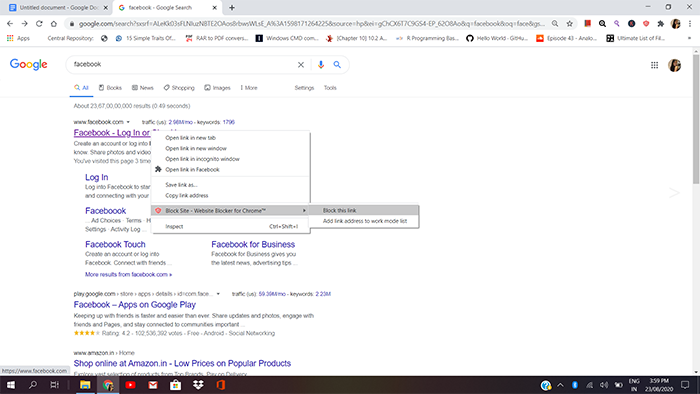700x394 pixels.
Task: Close the facebook Google Search tab
Action: click(214, 8)
